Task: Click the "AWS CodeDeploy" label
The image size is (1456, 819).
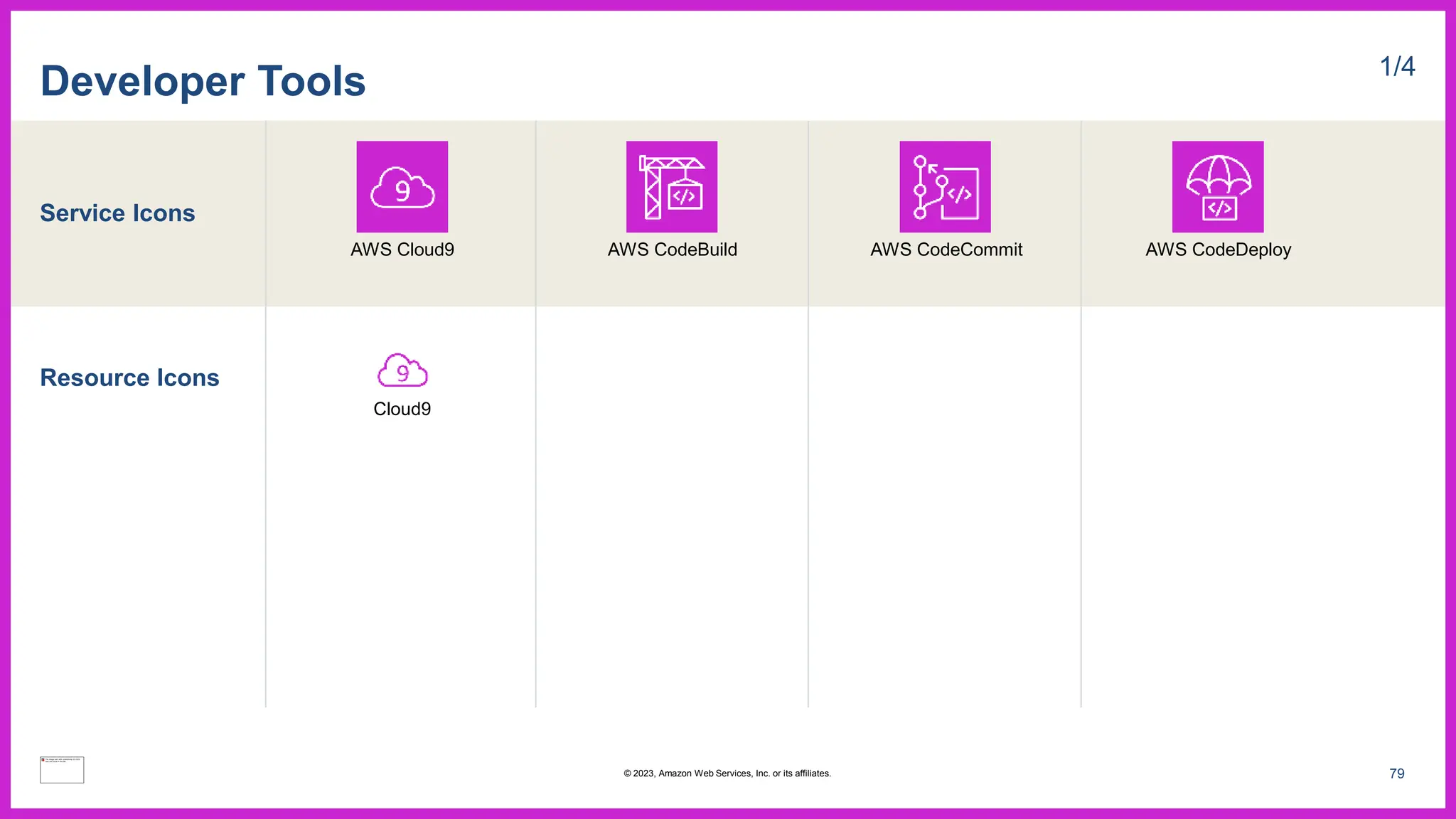Action: [x=1218, y=250]
